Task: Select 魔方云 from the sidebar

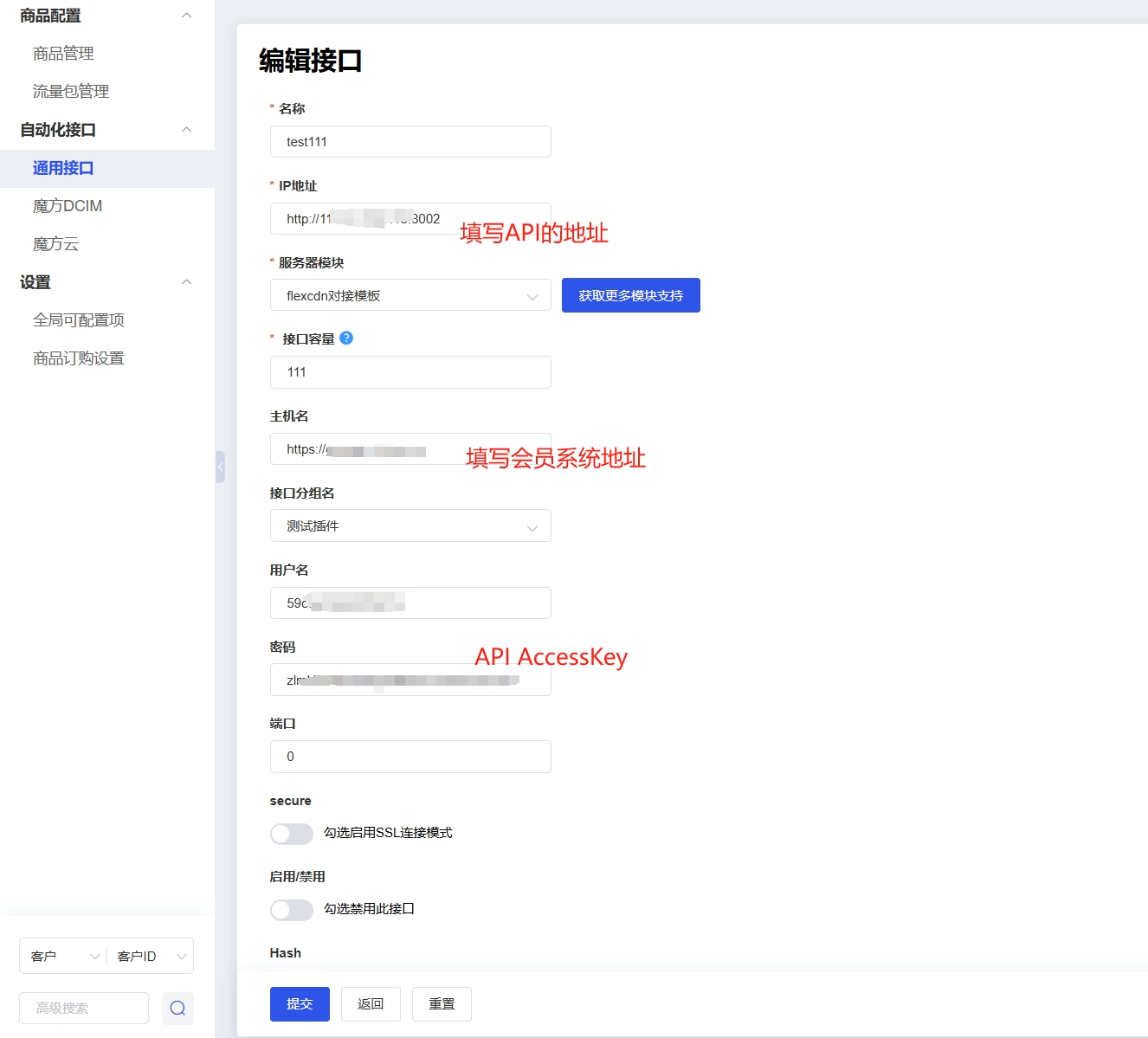Action: pos(54,243)
